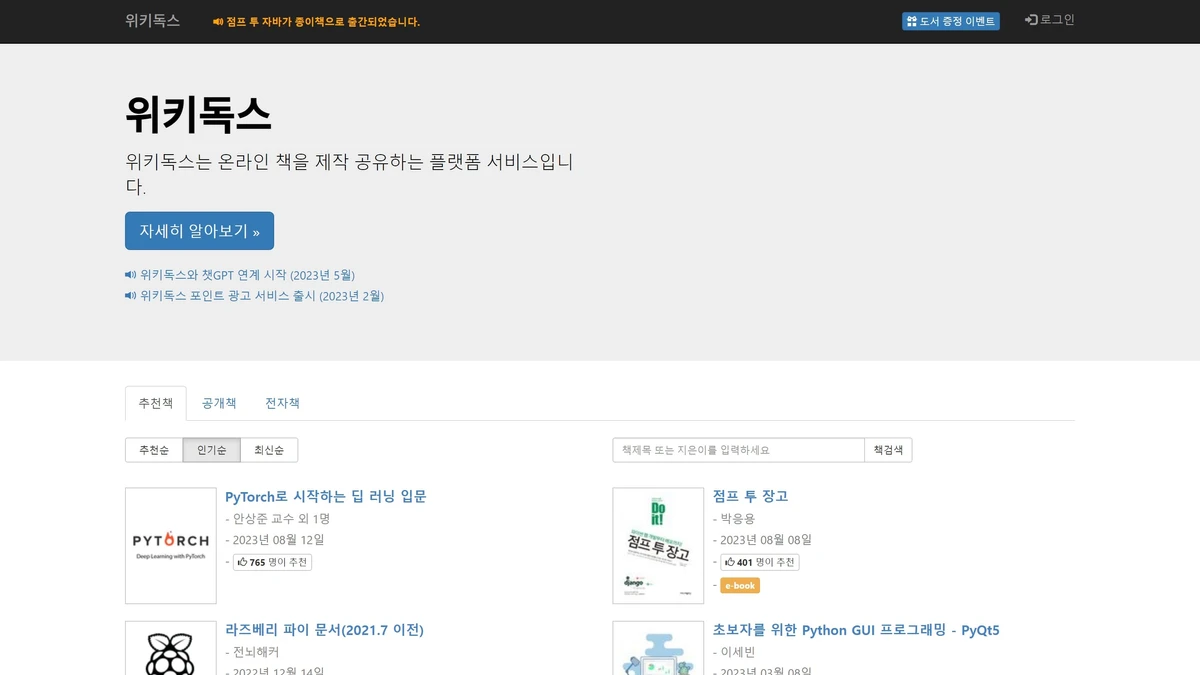The image size is (1200, 675).
Task: Click the 765 명이 추천 badge
Action: click(x=273, y=562)
